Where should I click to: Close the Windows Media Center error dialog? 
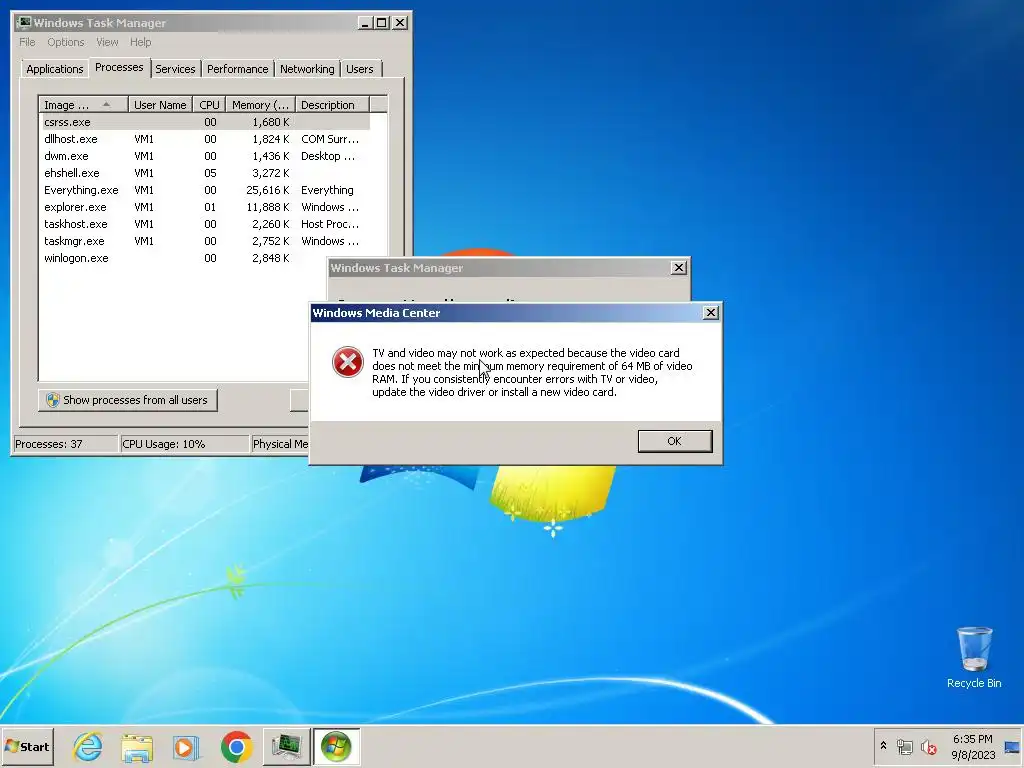point(711,313)
